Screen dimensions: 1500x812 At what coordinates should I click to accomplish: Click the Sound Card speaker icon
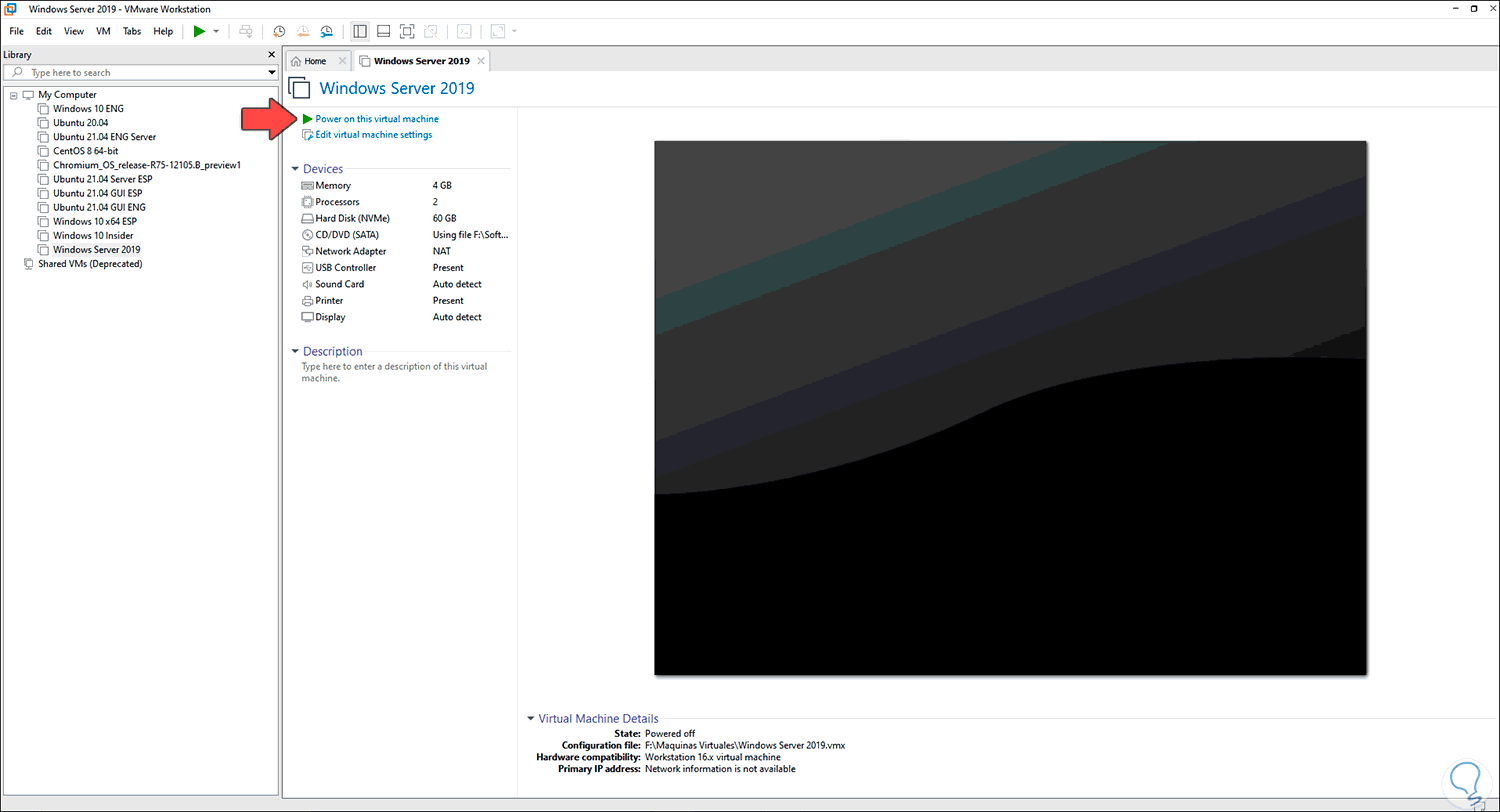click(307, 284)
